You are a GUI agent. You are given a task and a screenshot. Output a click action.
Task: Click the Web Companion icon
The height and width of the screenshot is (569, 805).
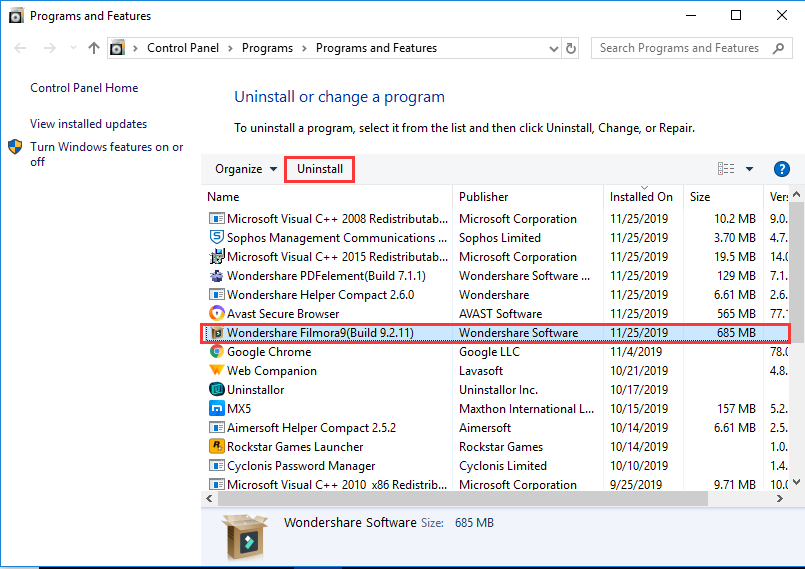pyautogui.click(x=217, y=370)
